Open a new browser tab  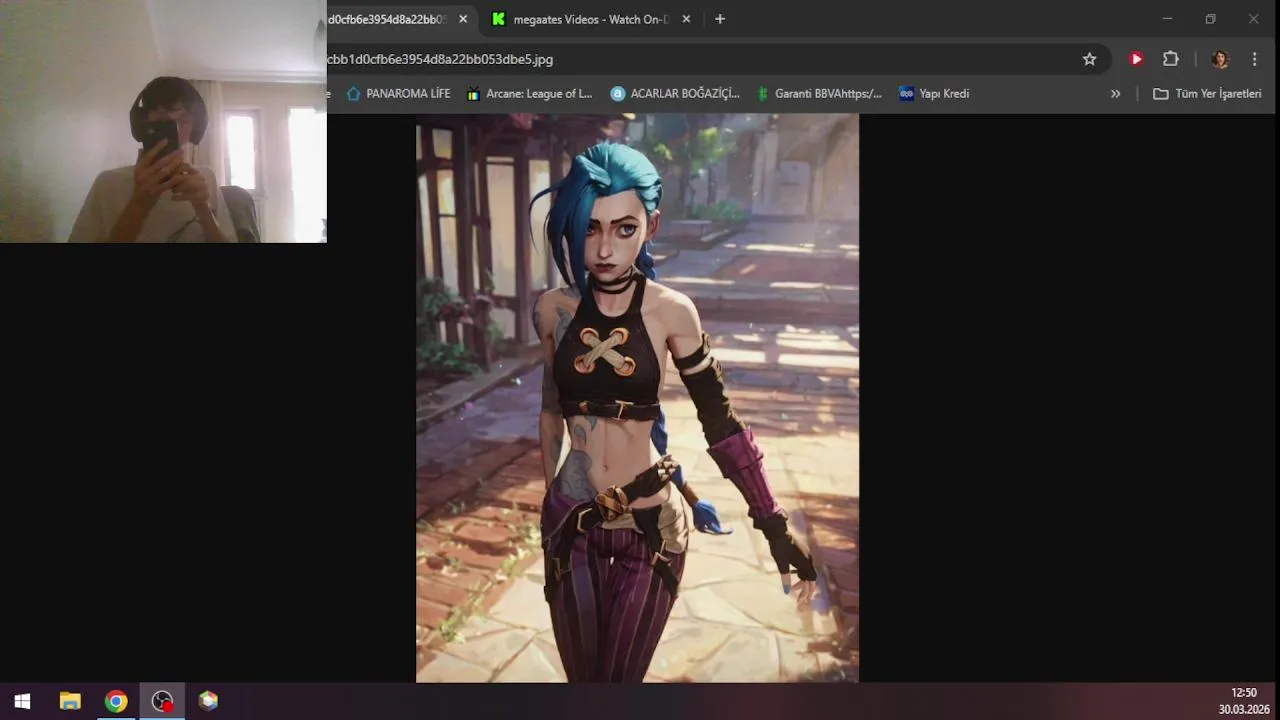coord(720,19)
